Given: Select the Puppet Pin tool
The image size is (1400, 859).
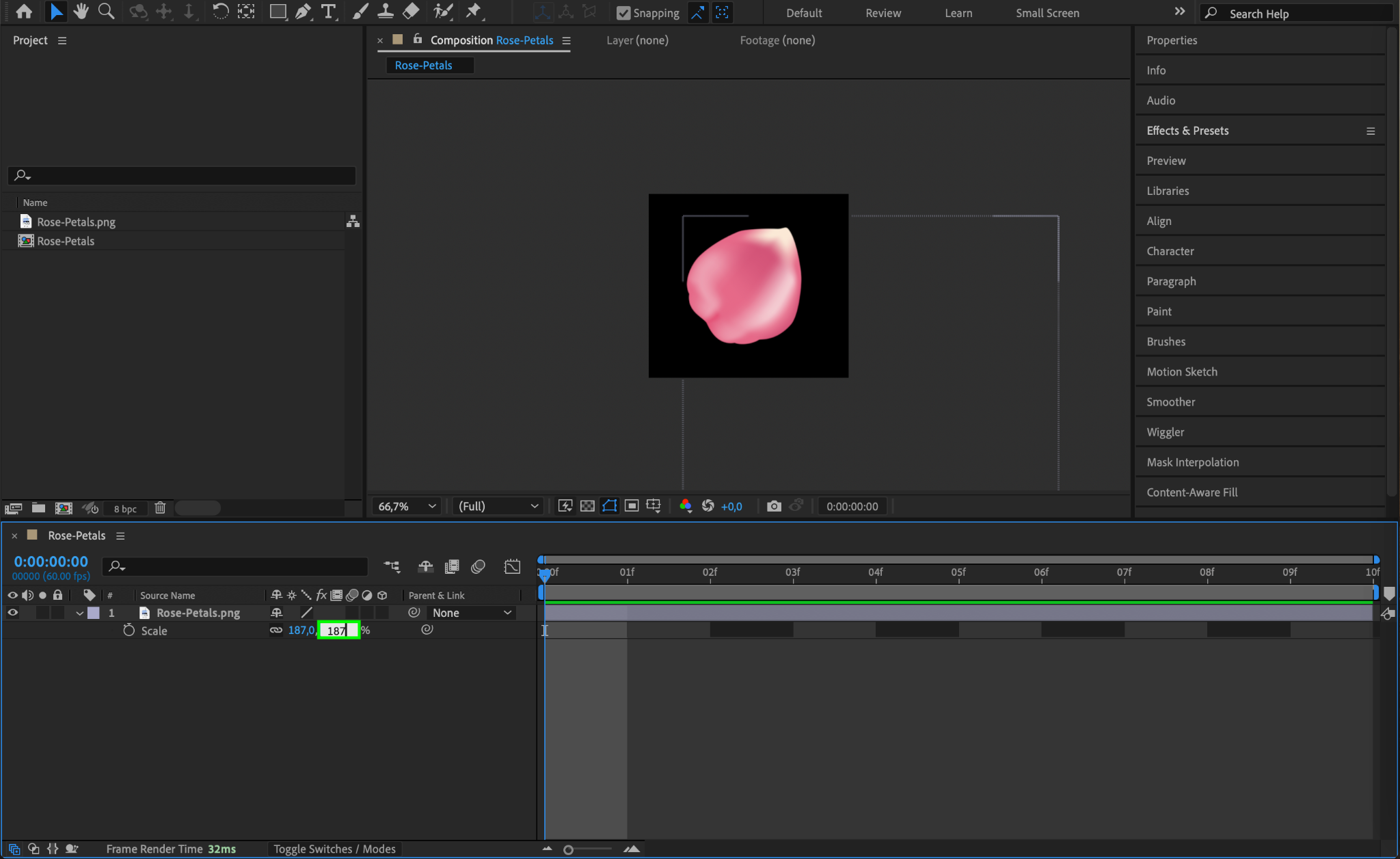Looking at the screenshot, I should [x=473, y=12].
